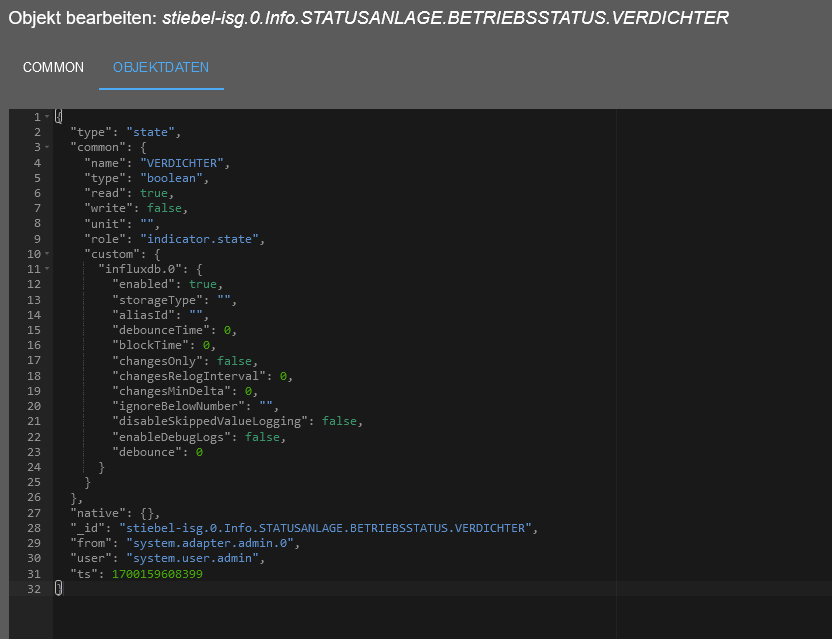Collapse the root object fold arrow on line 1
832x639 pixels.
point(46,117)
